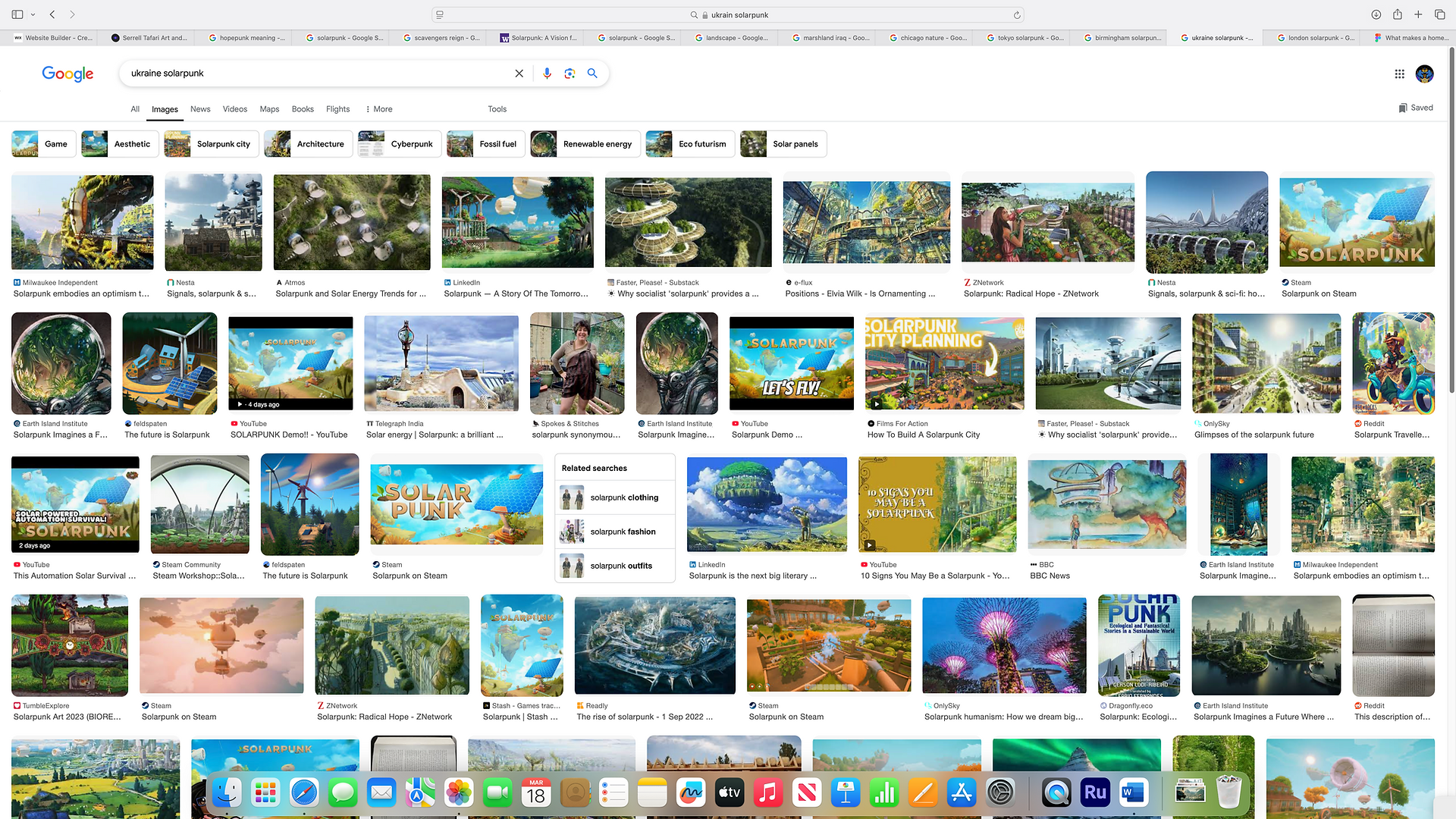This screenshot has width=1456, height=819.
Task: Switch to the All results tab
Action: tap(135, 109)
